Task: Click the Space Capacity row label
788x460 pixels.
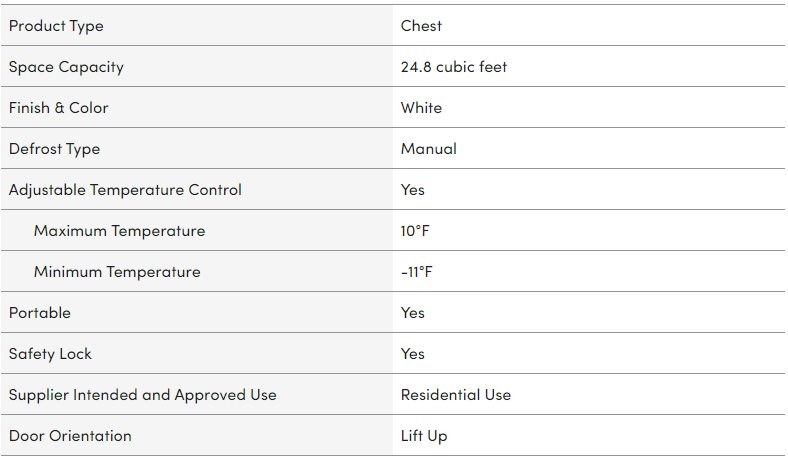Action: pos(66,67)
